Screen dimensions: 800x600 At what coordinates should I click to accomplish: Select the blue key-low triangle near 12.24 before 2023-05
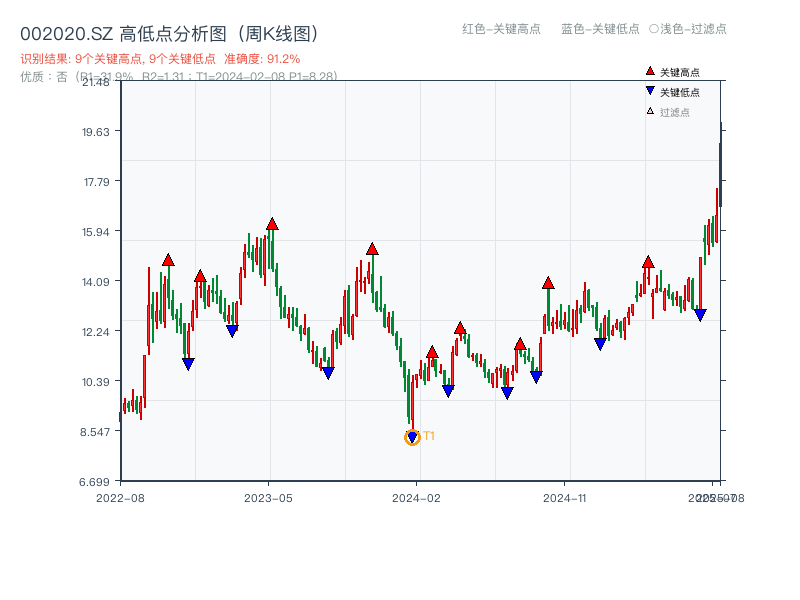(x=232, y=331)
